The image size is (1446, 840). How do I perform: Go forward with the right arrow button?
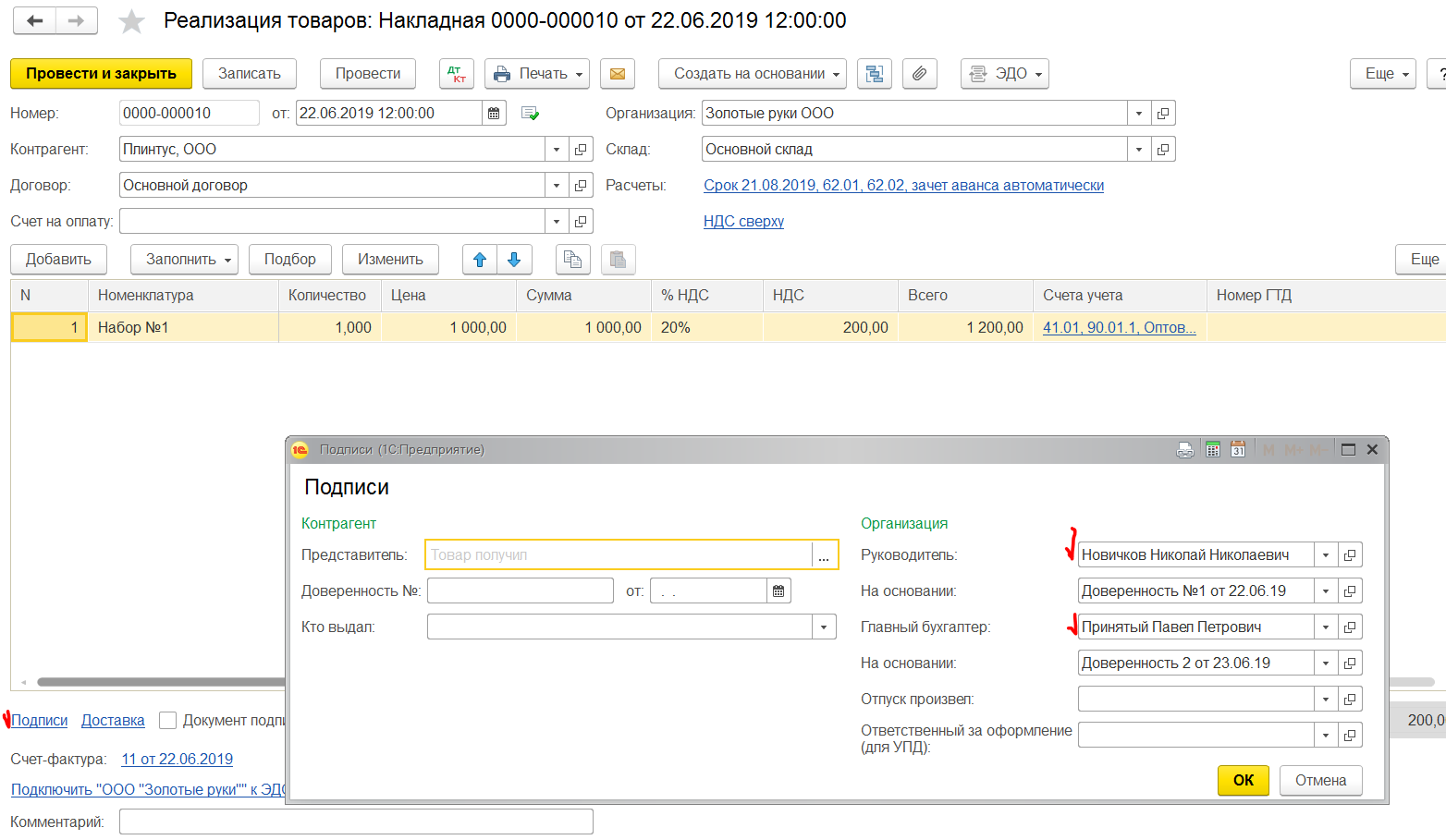click(77, 20)
